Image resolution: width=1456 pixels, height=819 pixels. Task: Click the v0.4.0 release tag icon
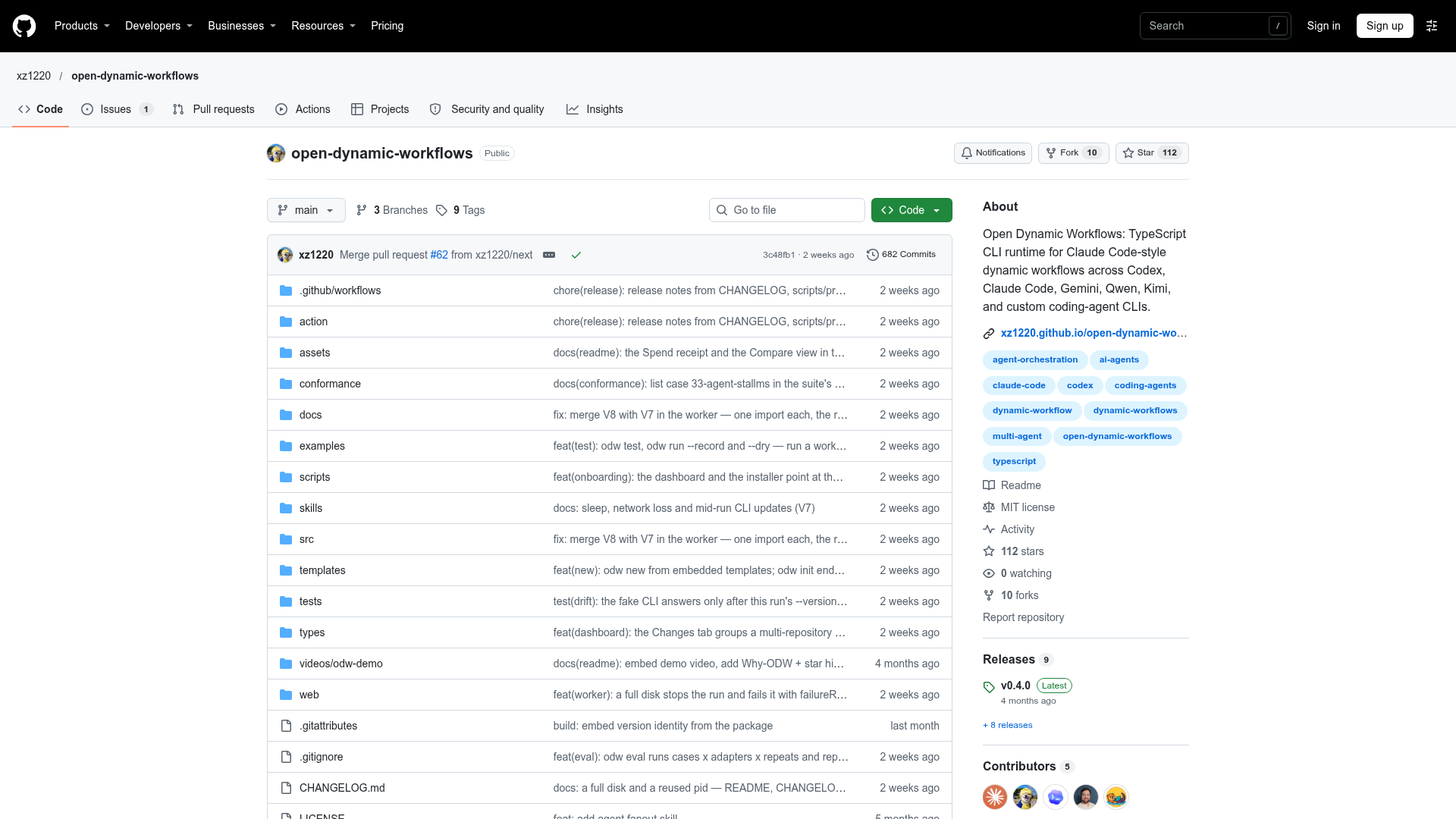click(x=989, y=687)
